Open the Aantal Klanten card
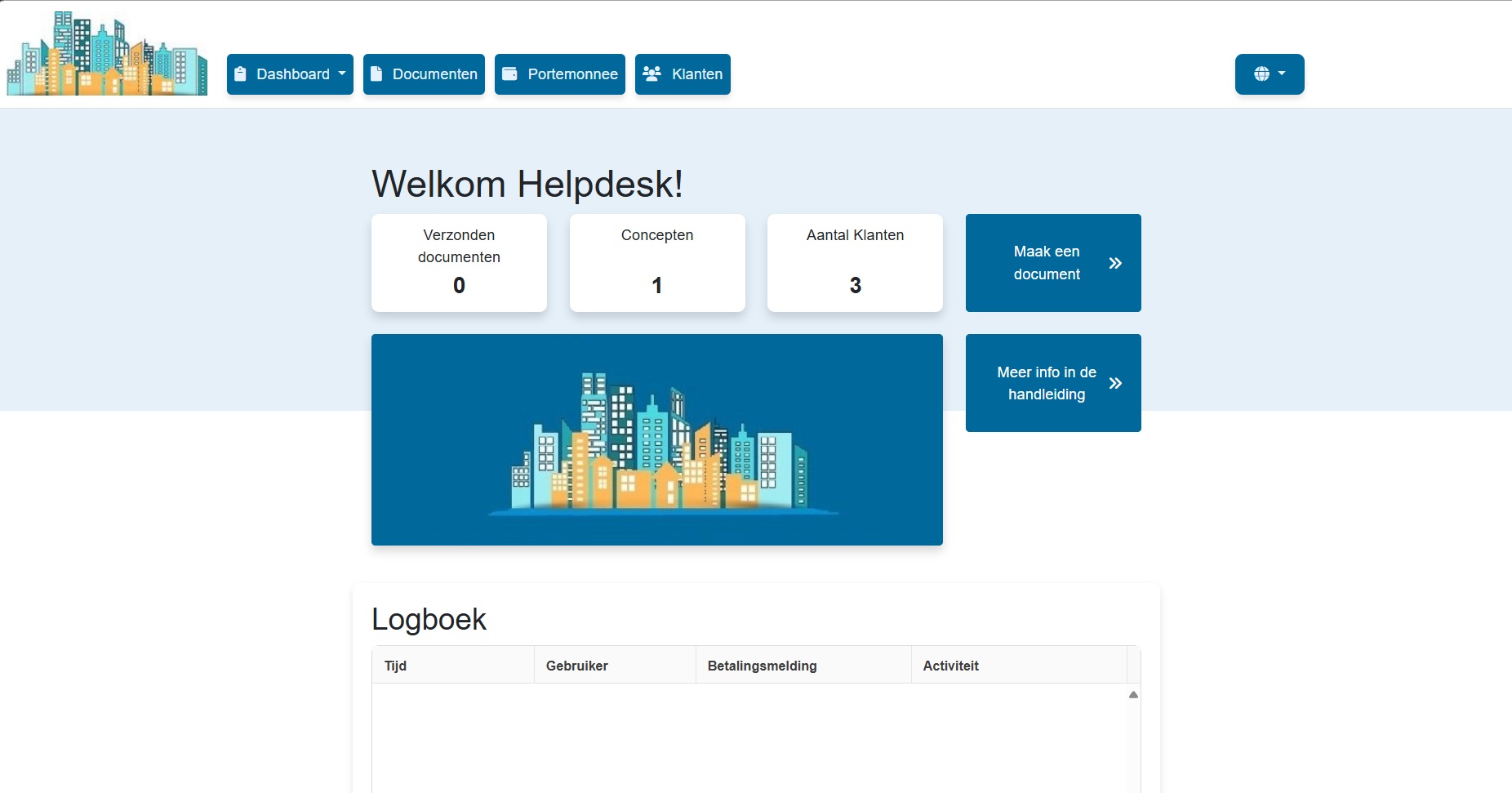Viewport: 1512px width, 793px height. click(855, 263)
